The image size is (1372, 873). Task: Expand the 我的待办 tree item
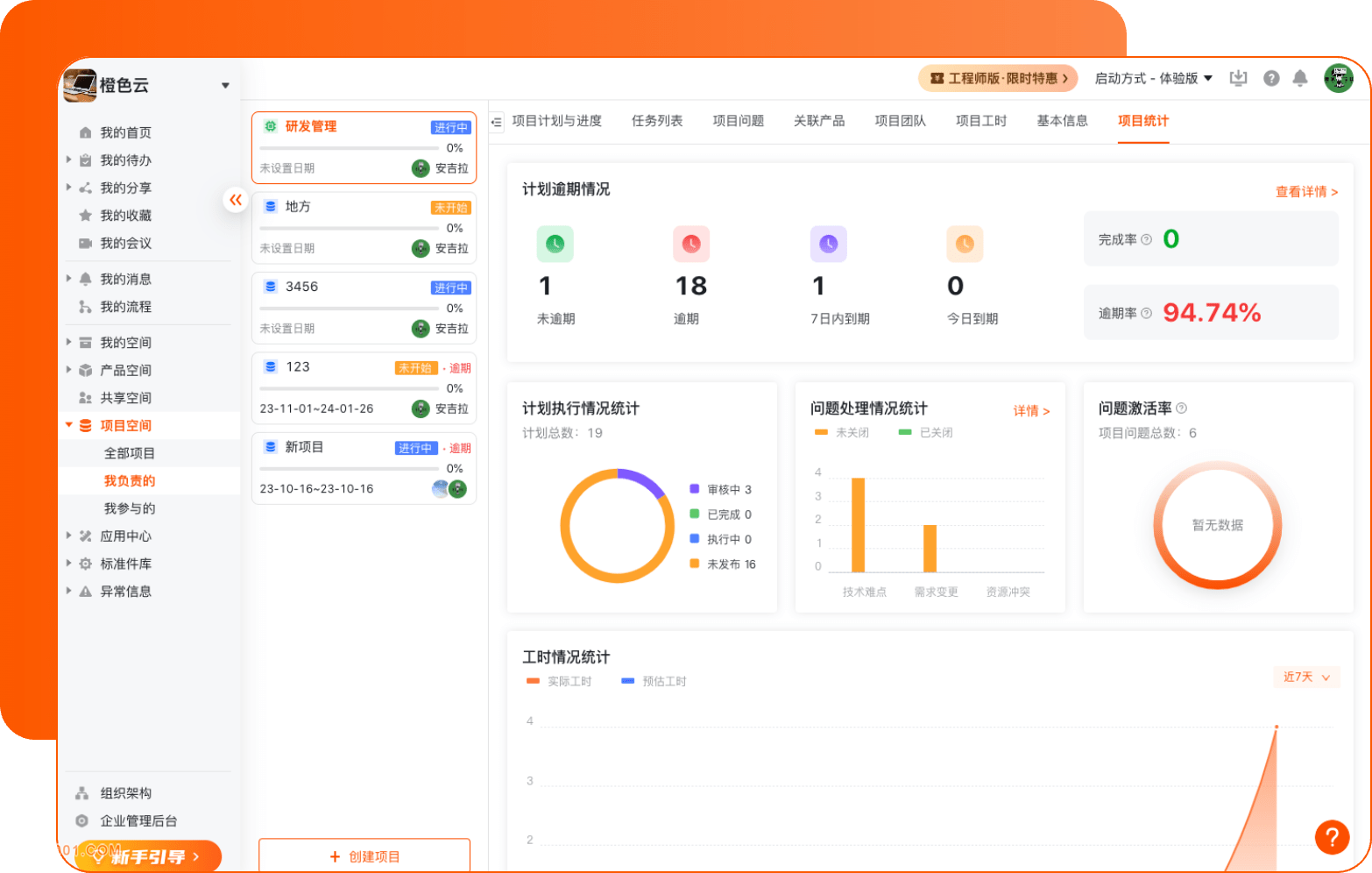click(x=69, y=160)
